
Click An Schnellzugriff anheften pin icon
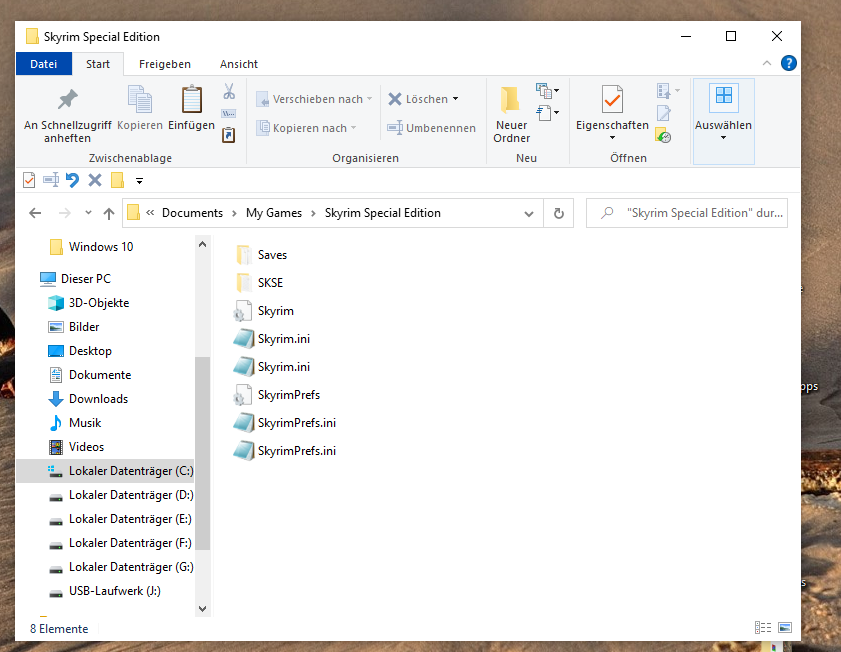(x=67, y=100)
